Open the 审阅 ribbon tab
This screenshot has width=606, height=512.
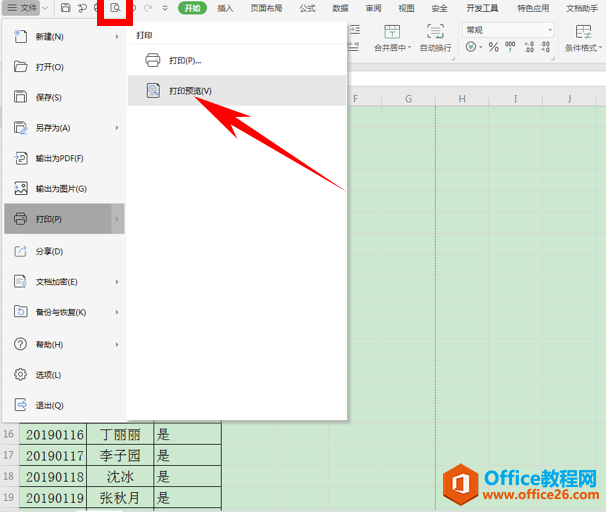click(x=373, y=8)
